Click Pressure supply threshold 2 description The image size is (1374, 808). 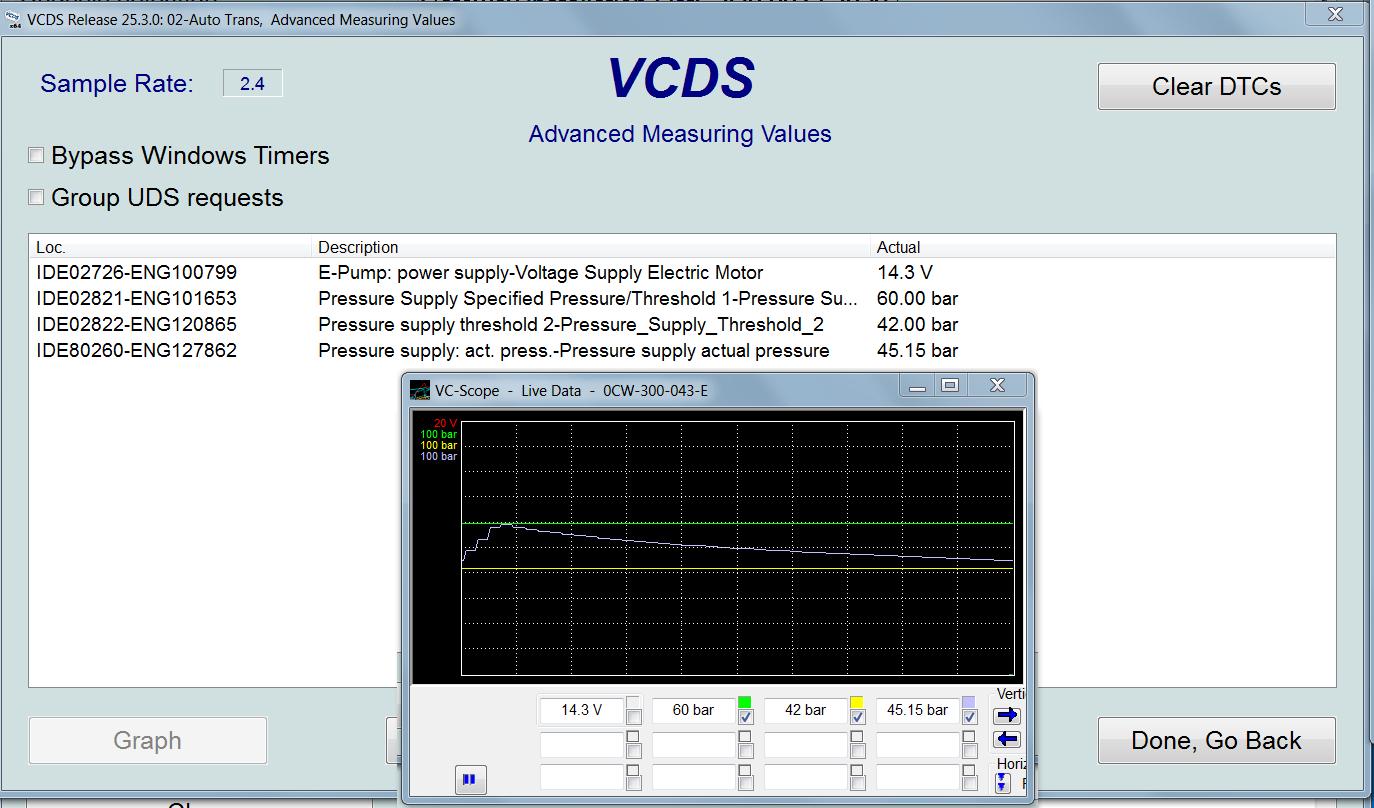click(570, 324)
